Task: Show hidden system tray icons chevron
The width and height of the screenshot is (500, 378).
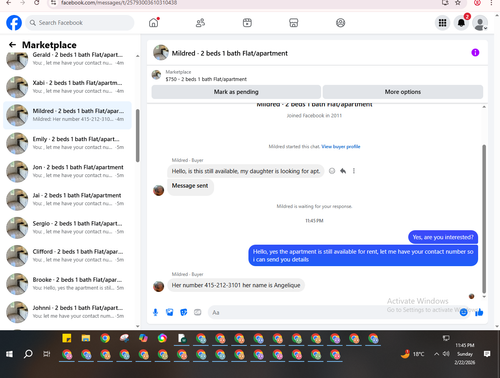Action: (x=436, y=354)
